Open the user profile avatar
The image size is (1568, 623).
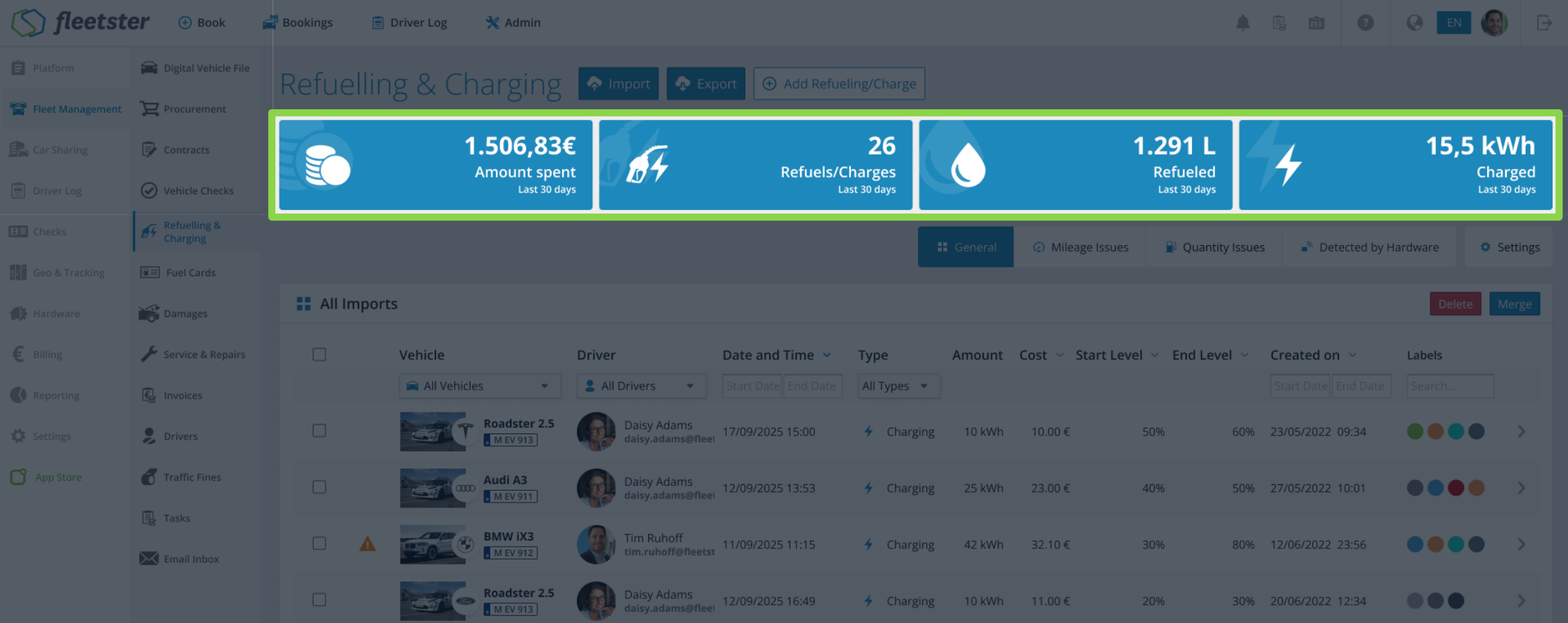coord(1494,23)
